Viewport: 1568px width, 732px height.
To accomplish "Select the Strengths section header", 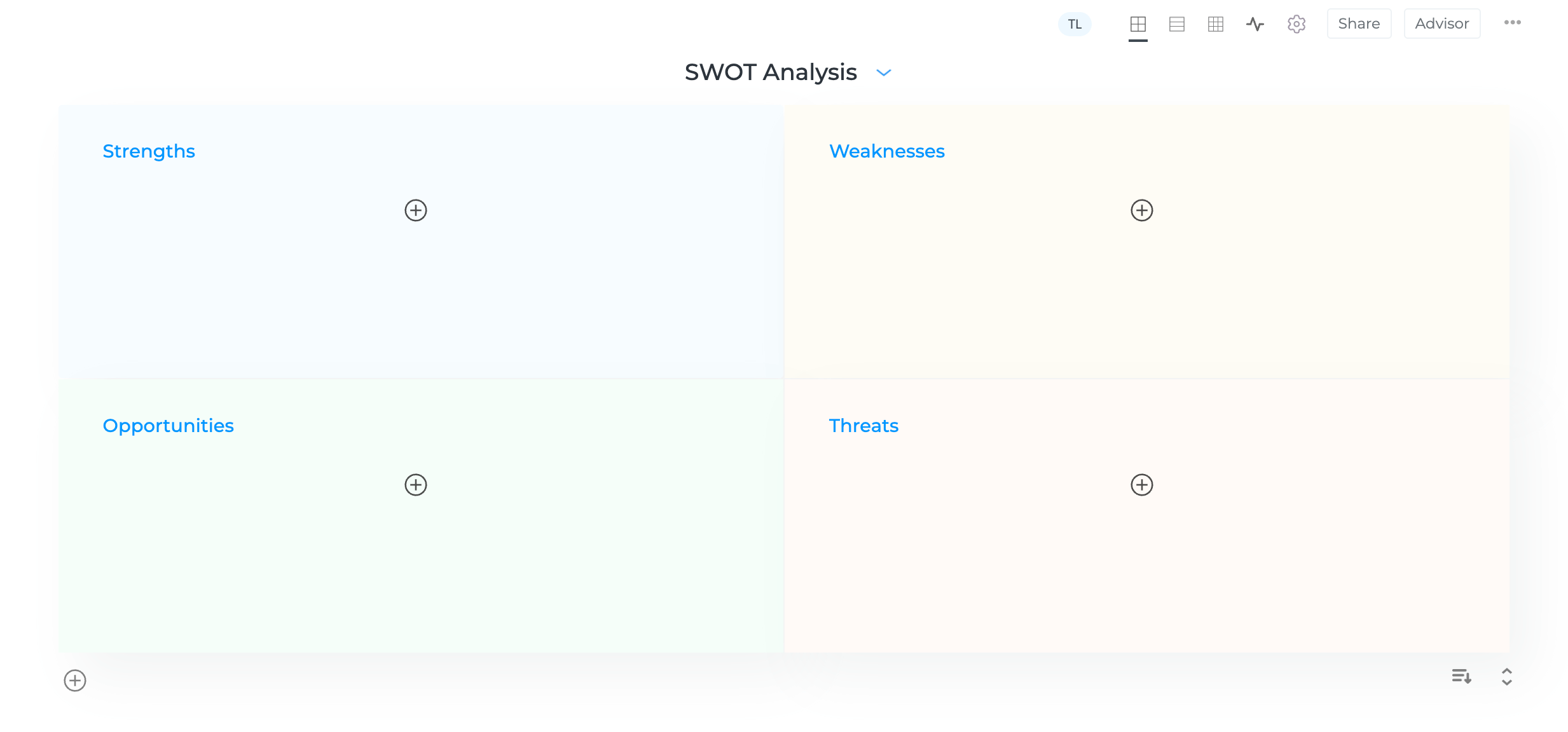I will tap(149, 151).
